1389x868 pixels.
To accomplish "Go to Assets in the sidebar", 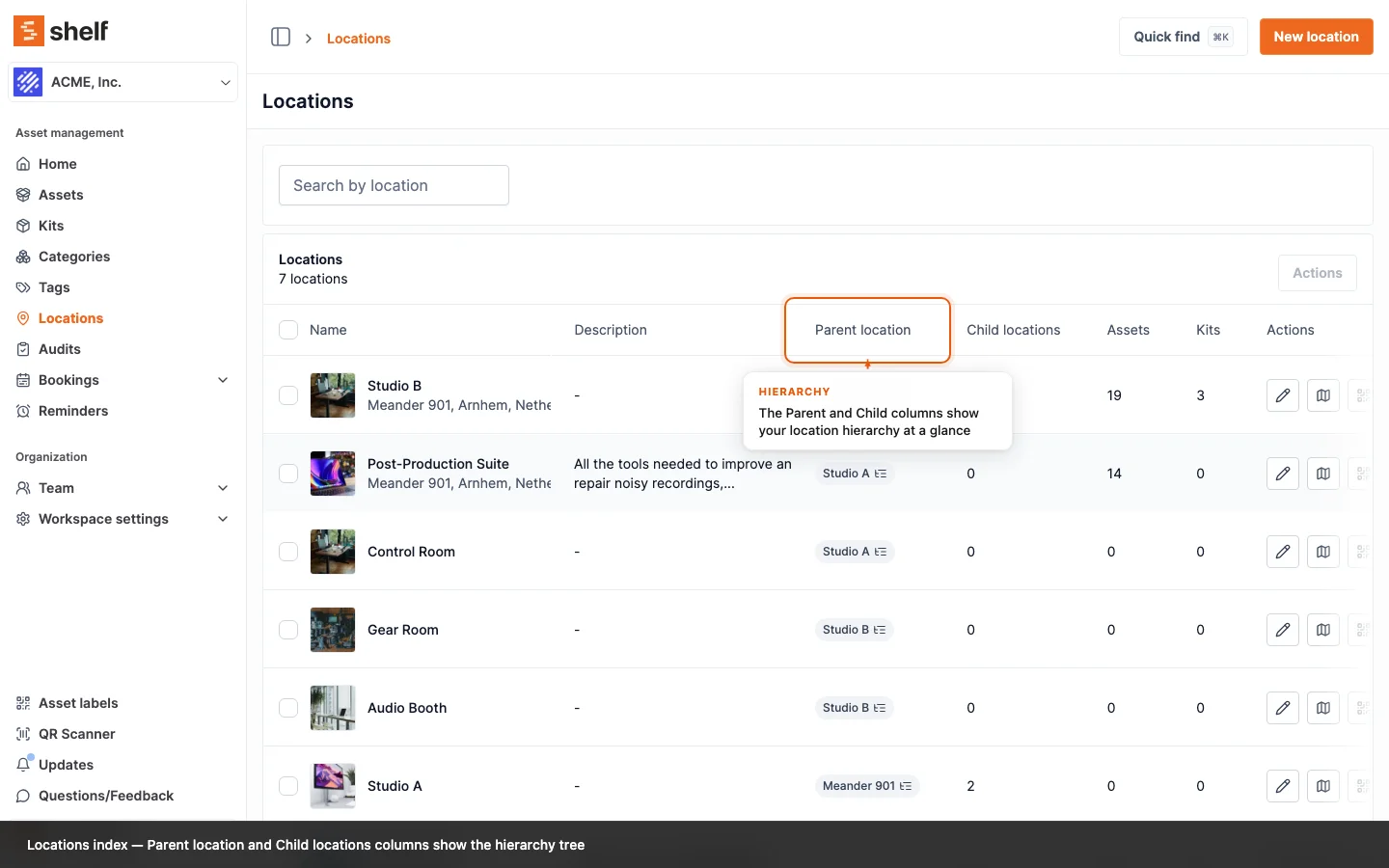I will click(61, 195).
